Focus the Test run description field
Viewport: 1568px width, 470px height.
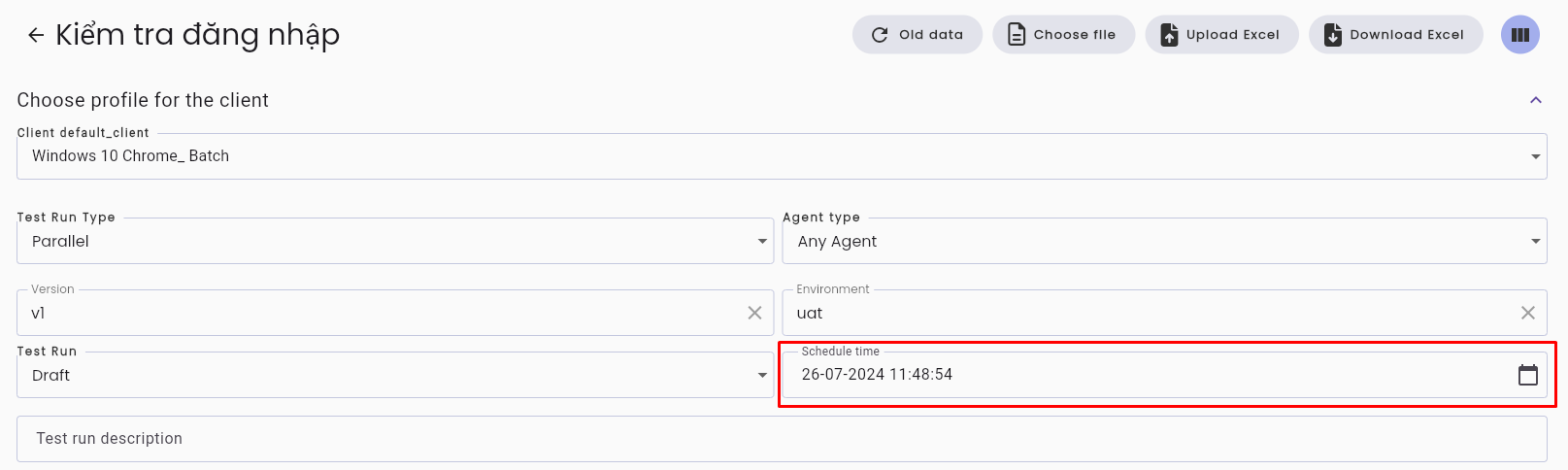(x=782, y=439)
